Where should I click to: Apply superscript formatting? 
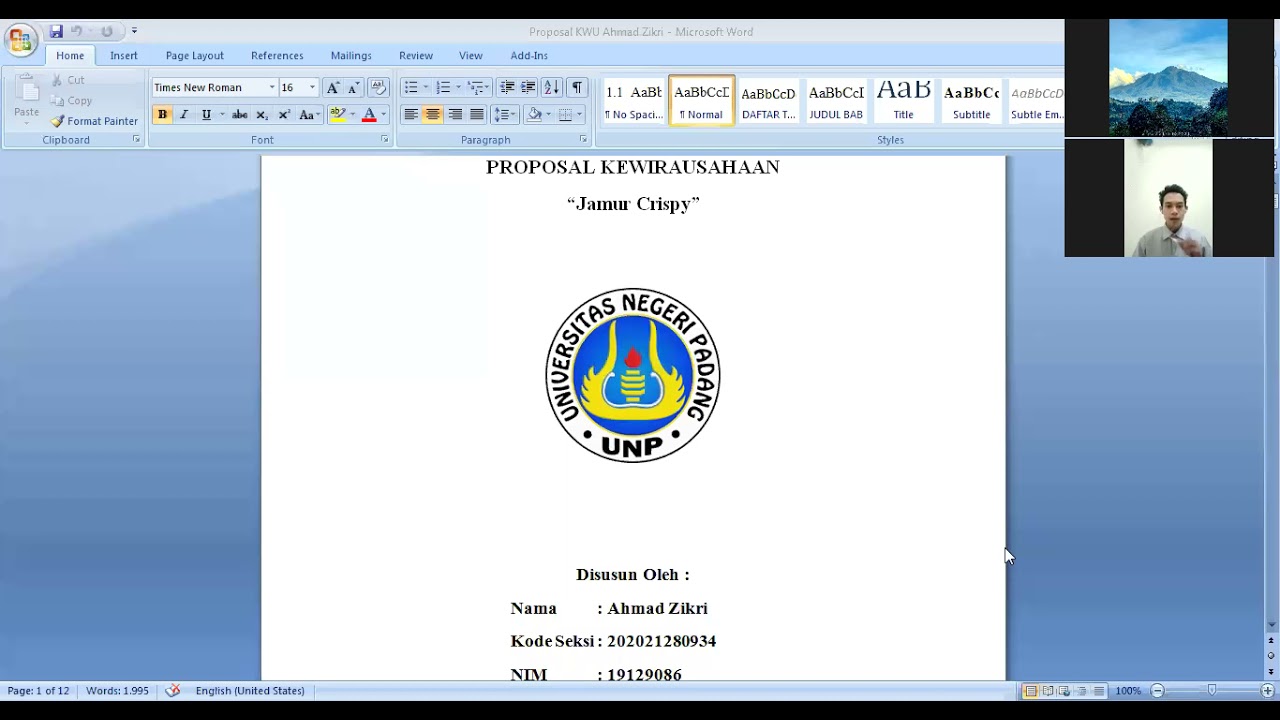click(284, 115)
